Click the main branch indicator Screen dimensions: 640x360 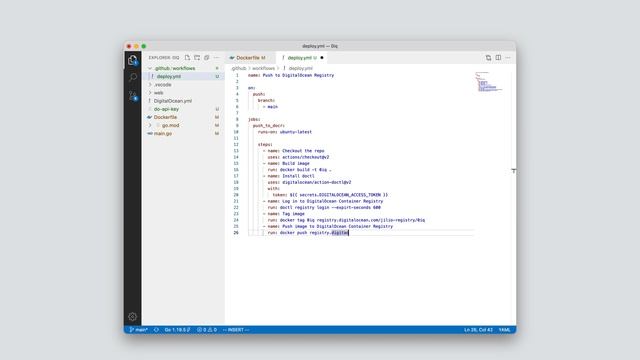pyautogui.click(x=138, y=330)
